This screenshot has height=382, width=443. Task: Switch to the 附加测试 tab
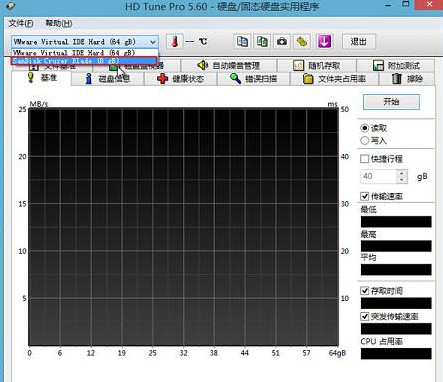tap(396, 65)
